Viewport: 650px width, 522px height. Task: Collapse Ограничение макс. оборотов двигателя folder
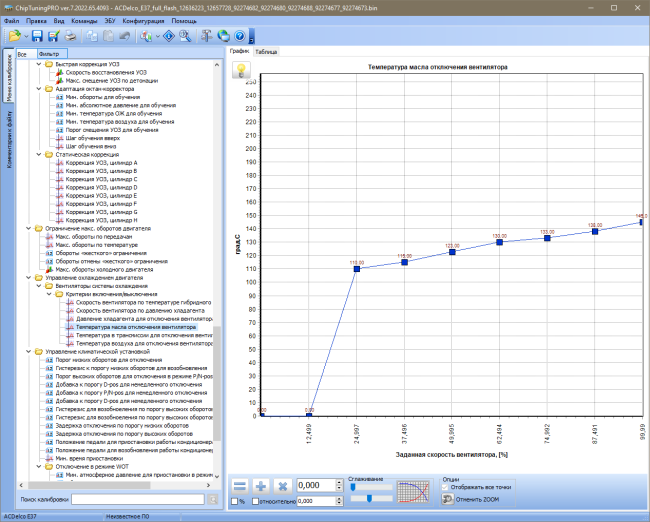click(x=29, y=228)
